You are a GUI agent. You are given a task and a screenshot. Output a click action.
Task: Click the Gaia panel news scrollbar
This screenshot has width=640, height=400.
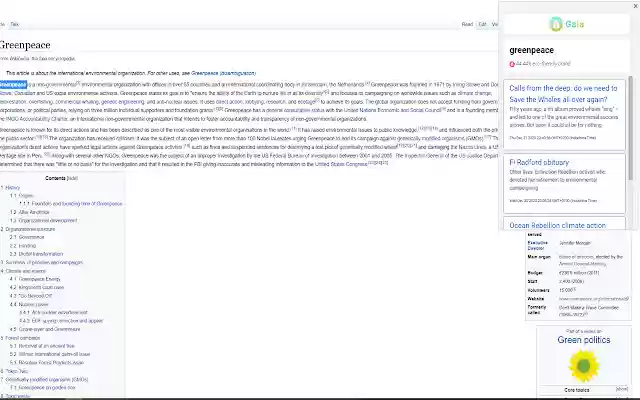pos(631,127)
